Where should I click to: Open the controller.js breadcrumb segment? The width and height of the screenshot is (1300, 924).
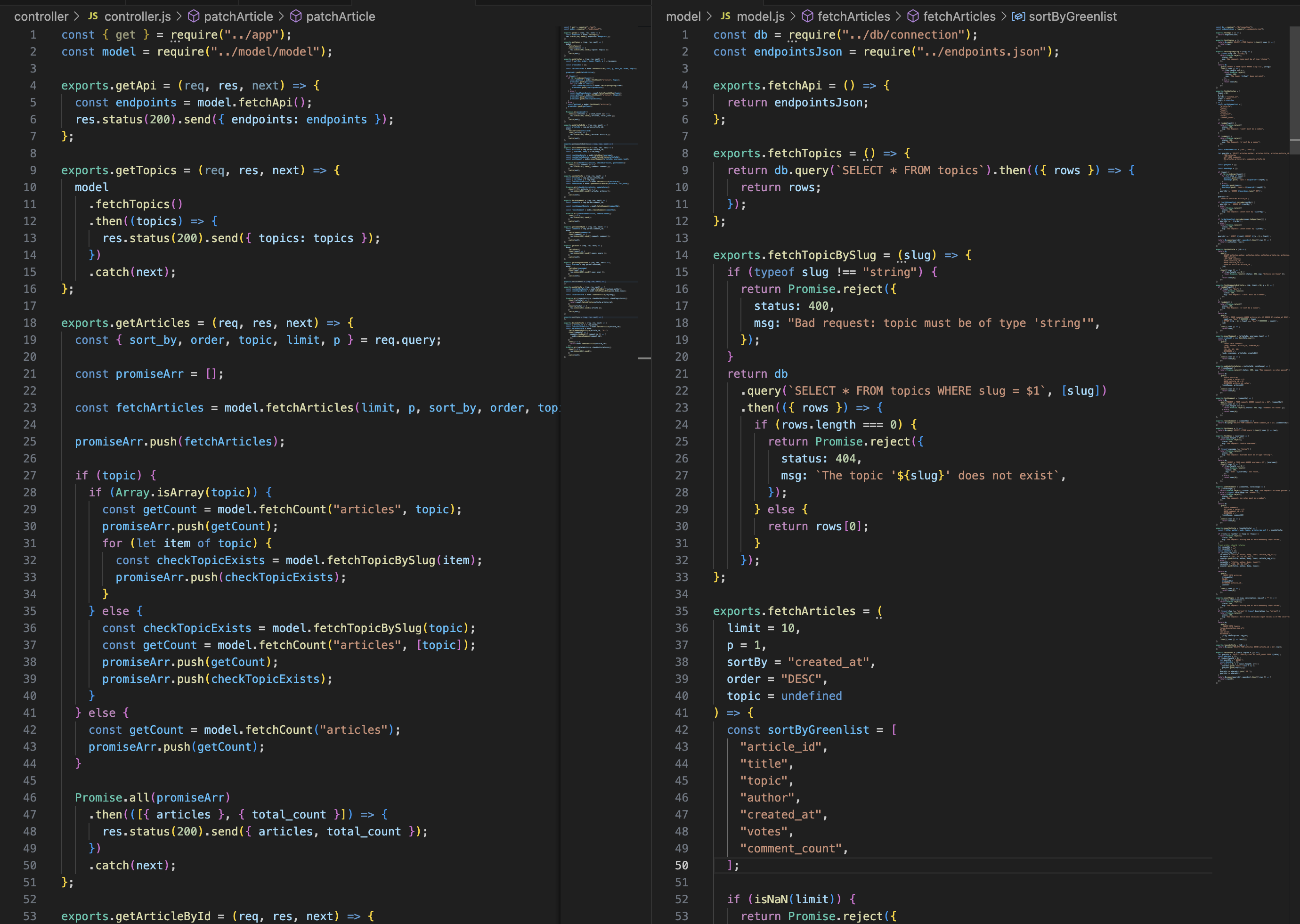pyautogui.click(x=138, y=16)
